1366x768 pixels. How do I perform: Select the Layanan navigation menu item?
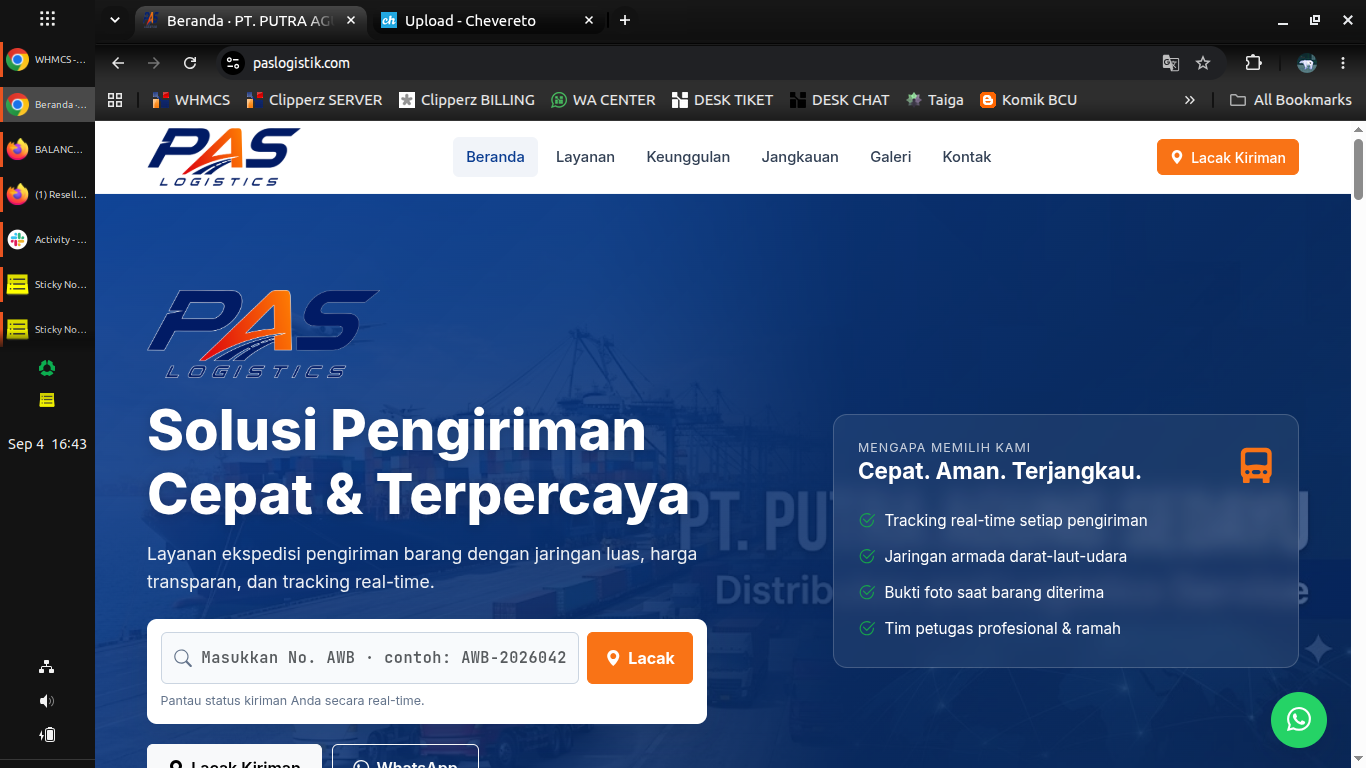pos(585,157)
